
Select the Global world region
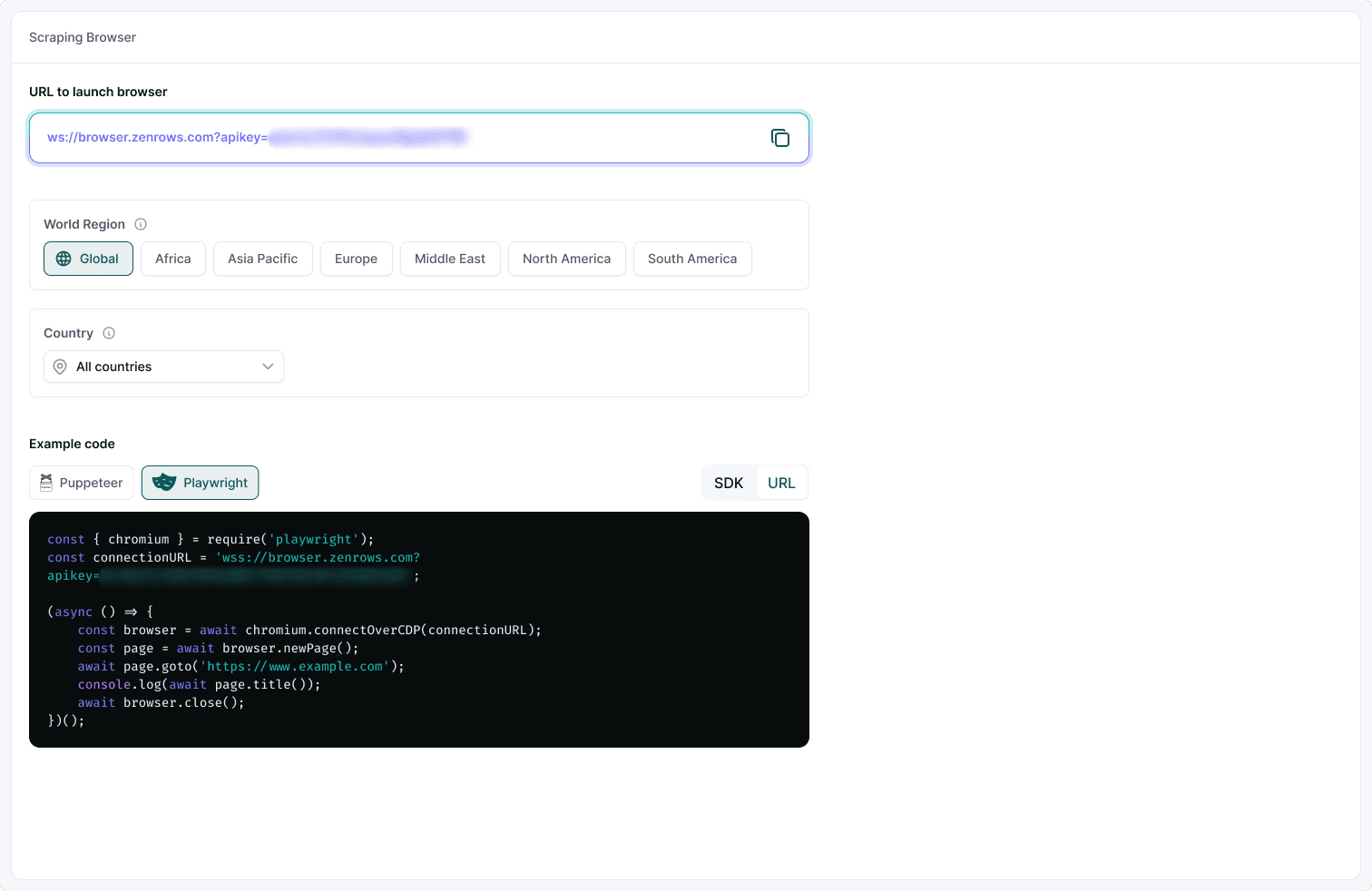click(x=88, y=259)
